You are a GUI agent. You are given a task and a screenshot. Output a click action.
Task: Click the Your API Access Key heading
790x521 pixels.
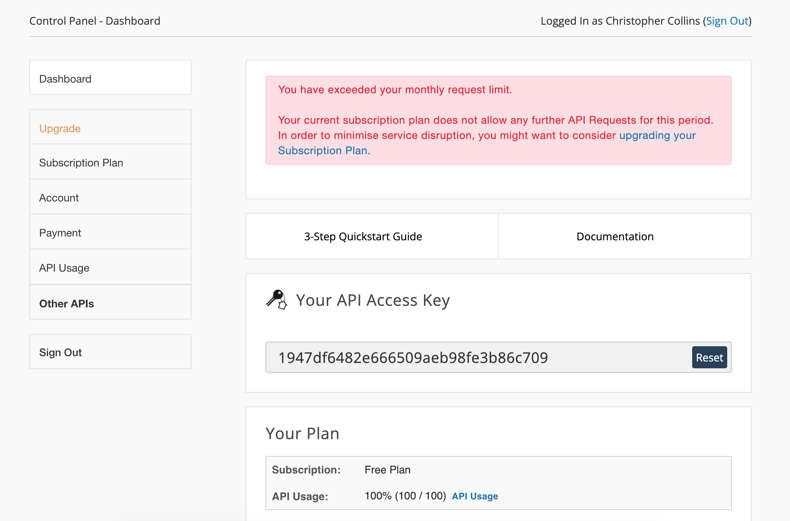(372, 300)
